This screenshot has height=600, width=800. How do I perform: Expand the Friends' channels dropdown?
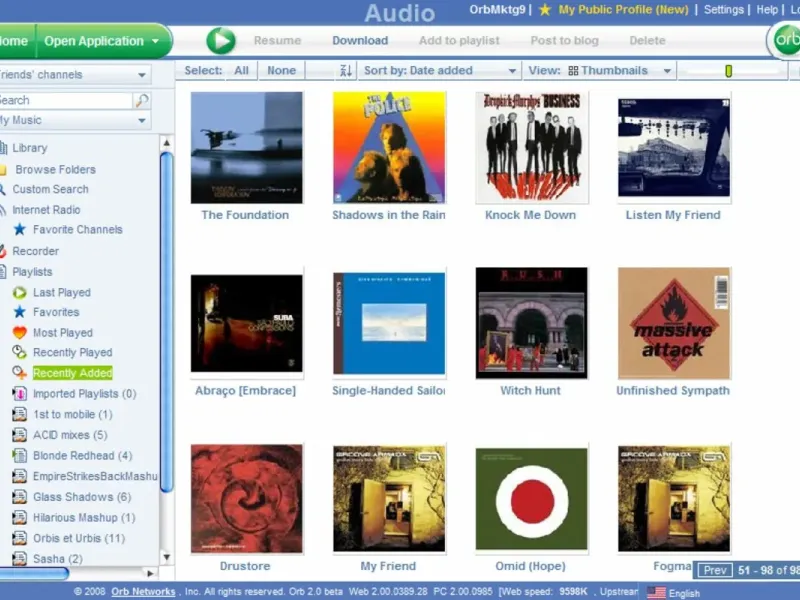click(x=74, y=74)
